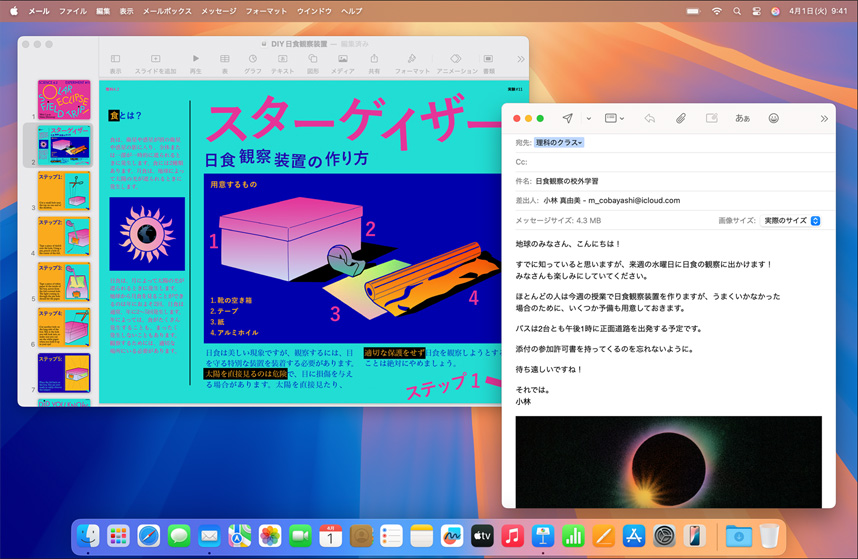Click スライドを追加 to add a slide
Image resolution: width=858 pixels, height=559 pixels.
click(155, 64)
